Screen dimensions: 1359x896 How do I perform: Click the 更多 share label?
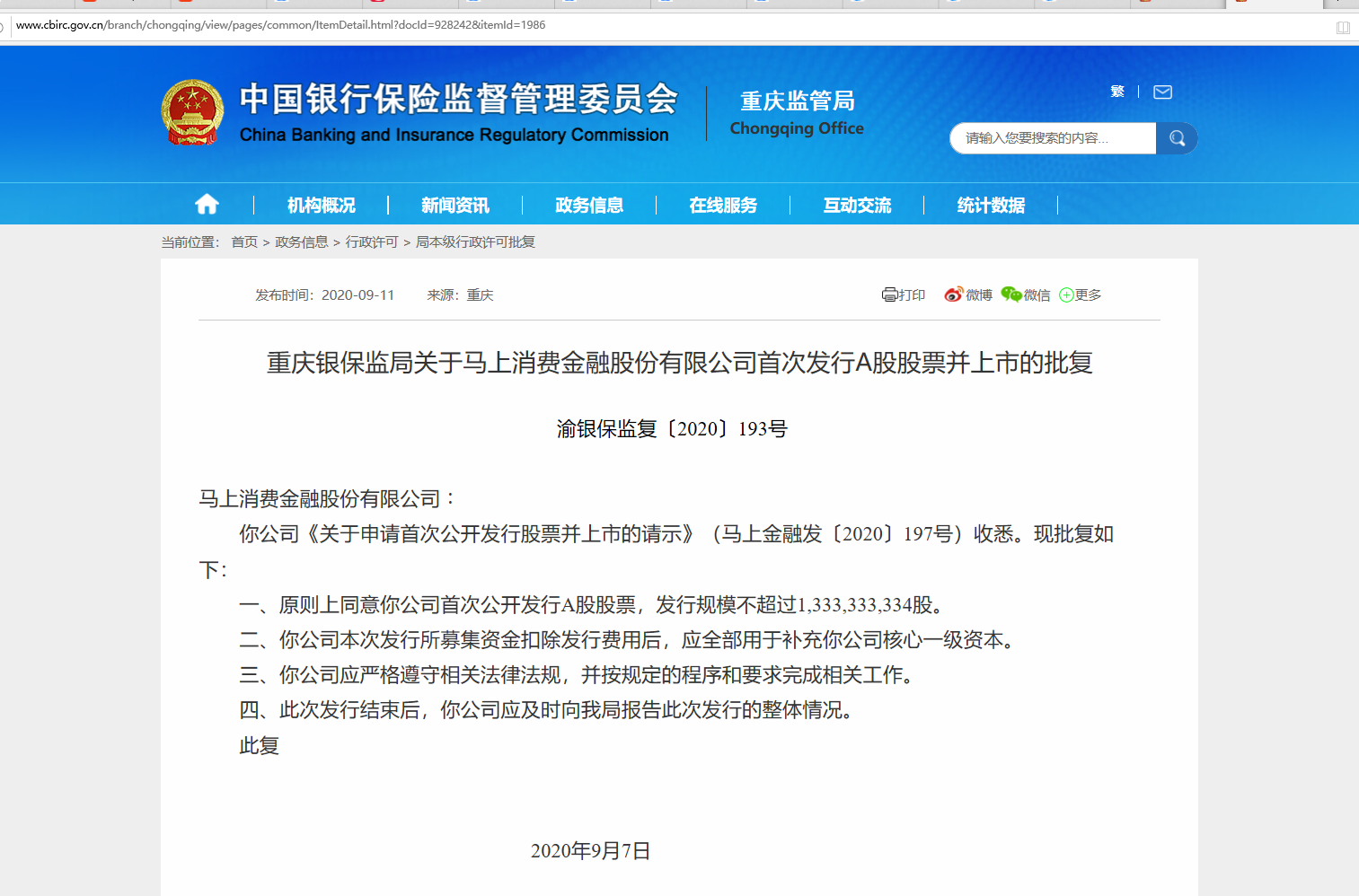pyautogui.click(x=1088, y=295)
